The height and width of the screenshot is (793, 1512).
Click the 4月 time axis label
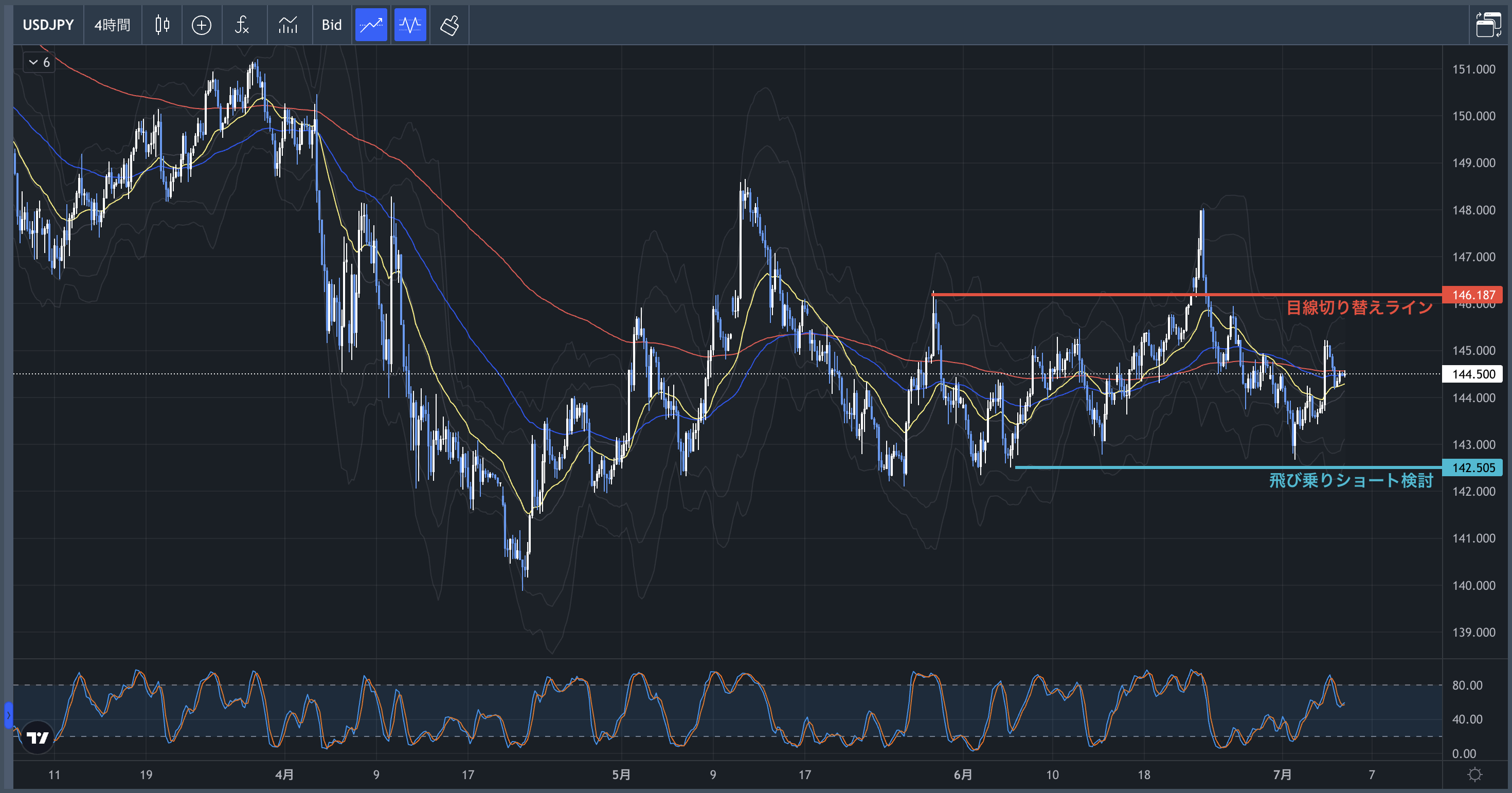pos(284,775)
